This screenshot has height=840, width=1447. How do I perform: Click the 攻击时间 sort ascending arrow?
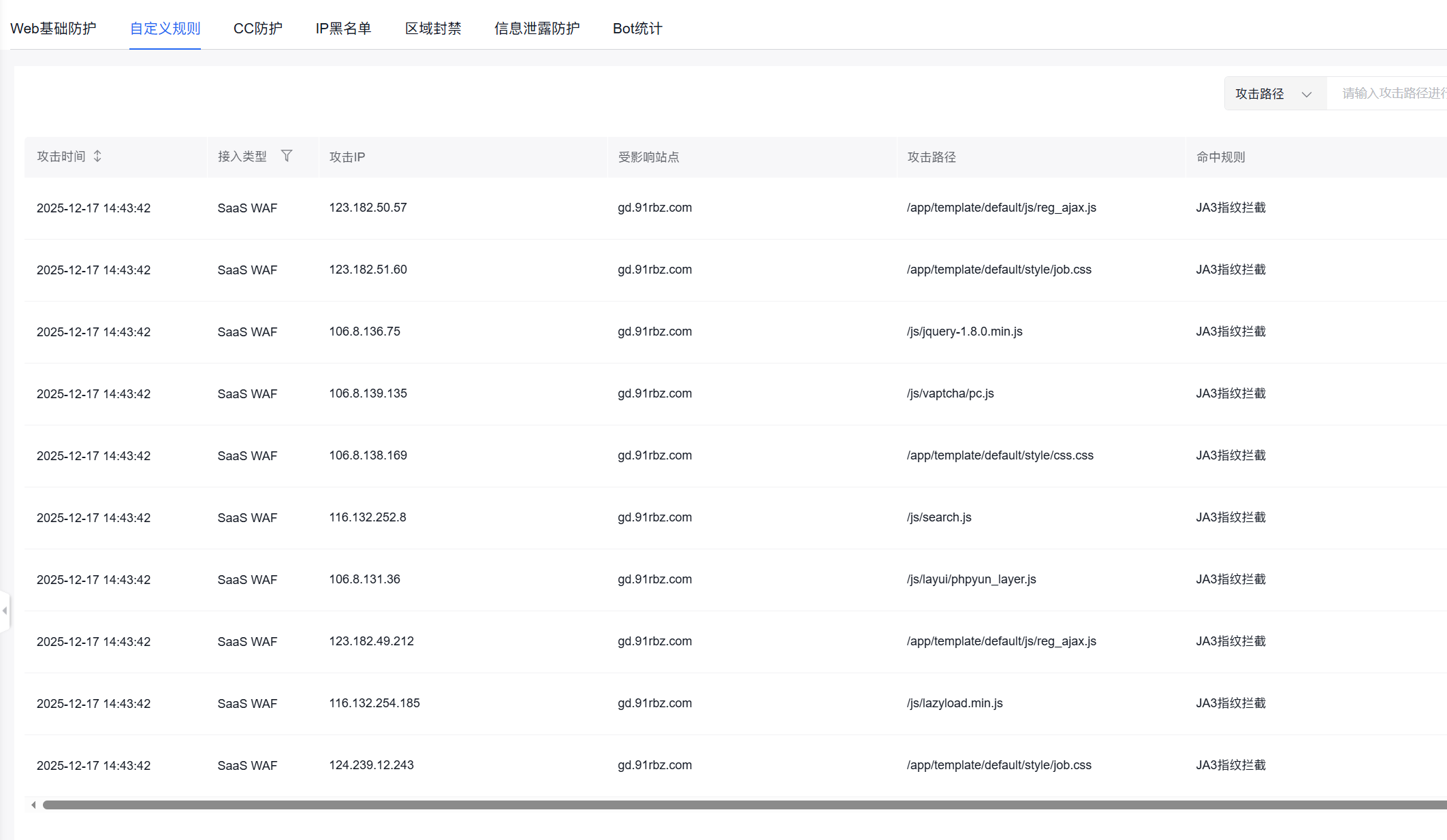(97, 152)
